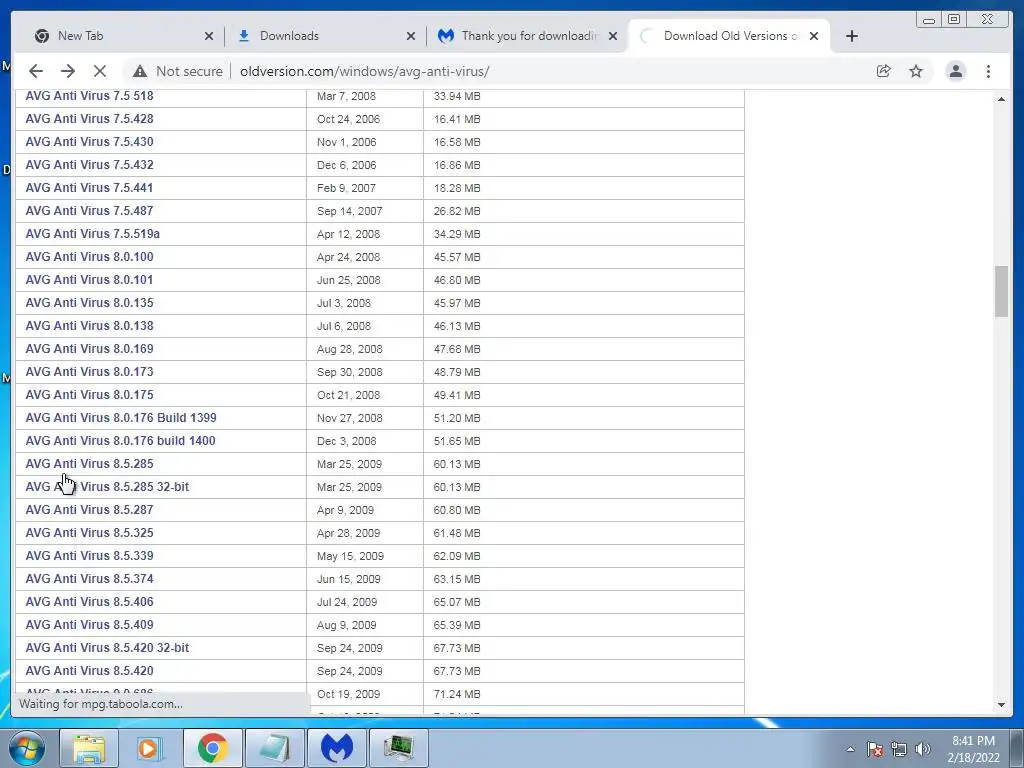Open AVG Anti Virus 8.0.176 build 1400
The image size is (1024, 768).
[x=120, y=441]
